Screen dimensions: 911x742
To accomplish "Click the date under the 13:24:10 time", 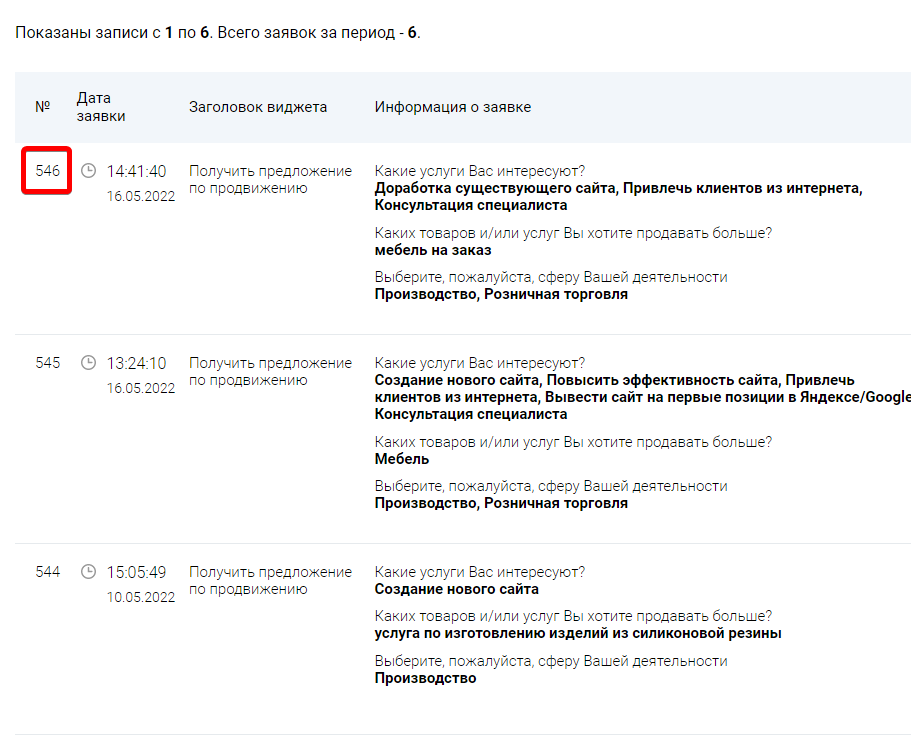I will (x=141, y=388).
